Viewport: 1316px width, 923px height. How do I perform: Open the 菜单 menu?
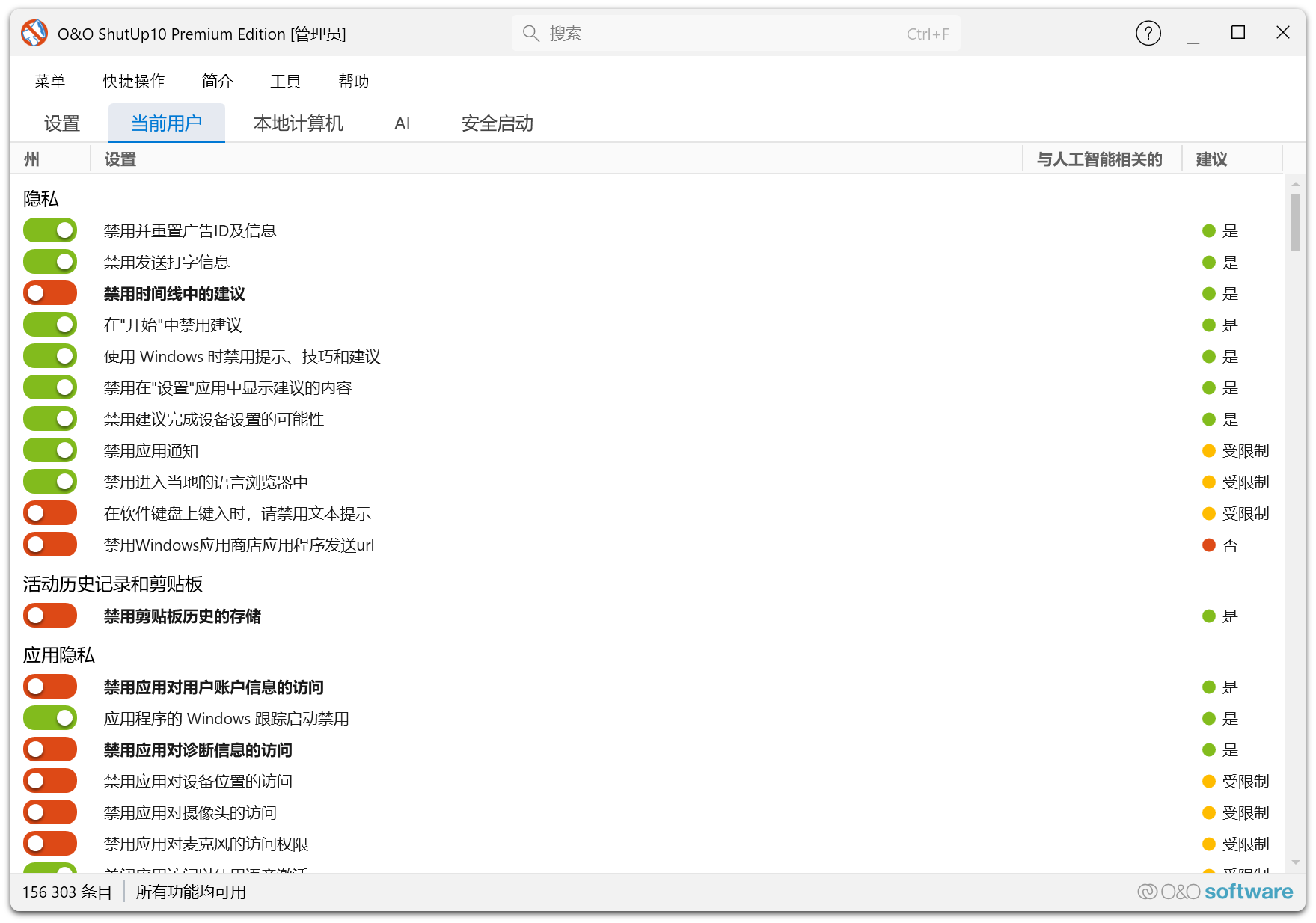pyautogui.click(x=50, y=81)
